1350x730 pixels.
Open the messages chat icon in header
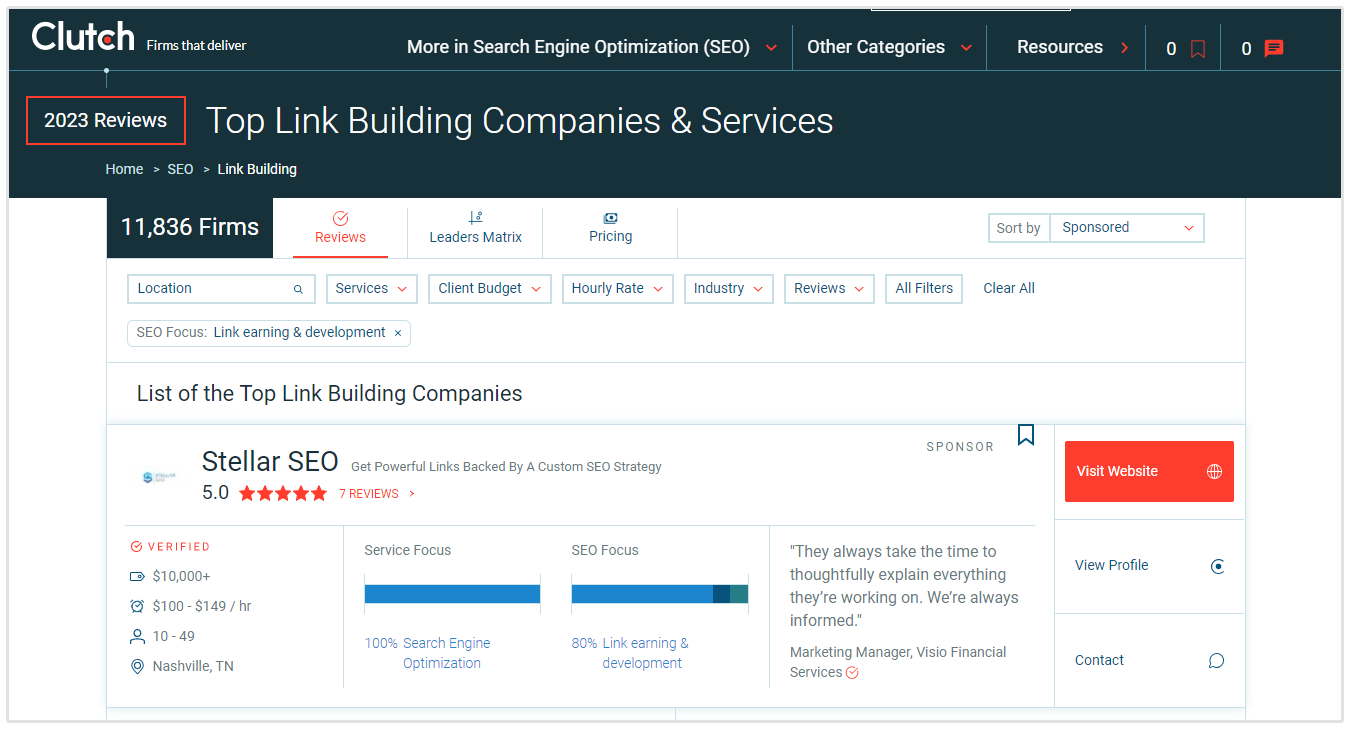(1273, 49)
